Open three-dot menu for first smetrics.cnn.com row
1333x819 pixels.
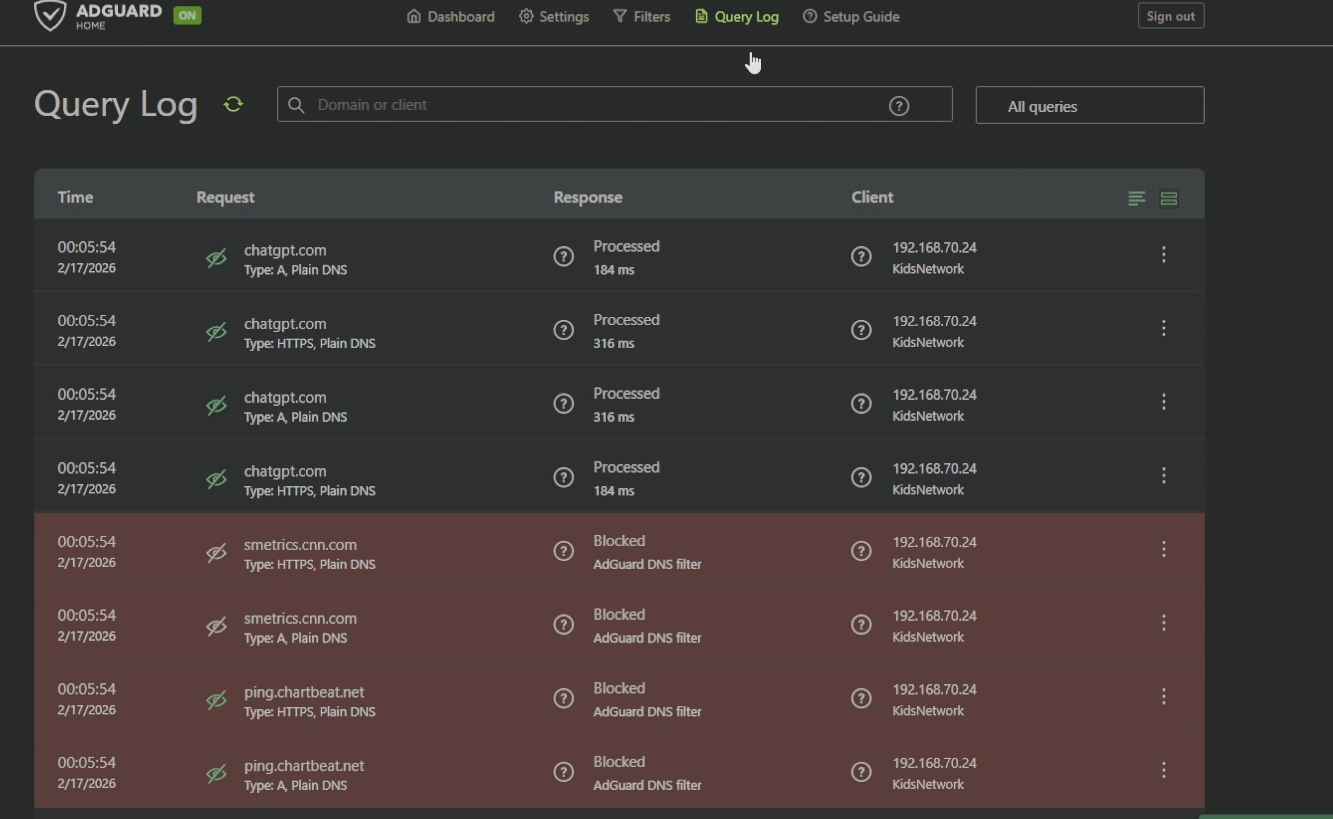[x=1163, y=549]
